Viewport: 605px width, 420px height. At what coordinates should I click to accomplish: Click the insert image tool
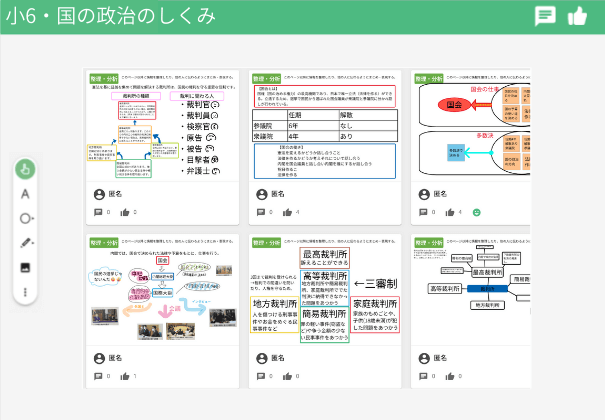point(25,268)
